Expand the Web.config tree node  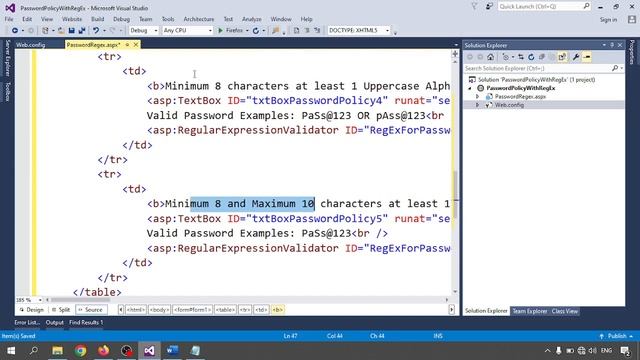point(478,105)
